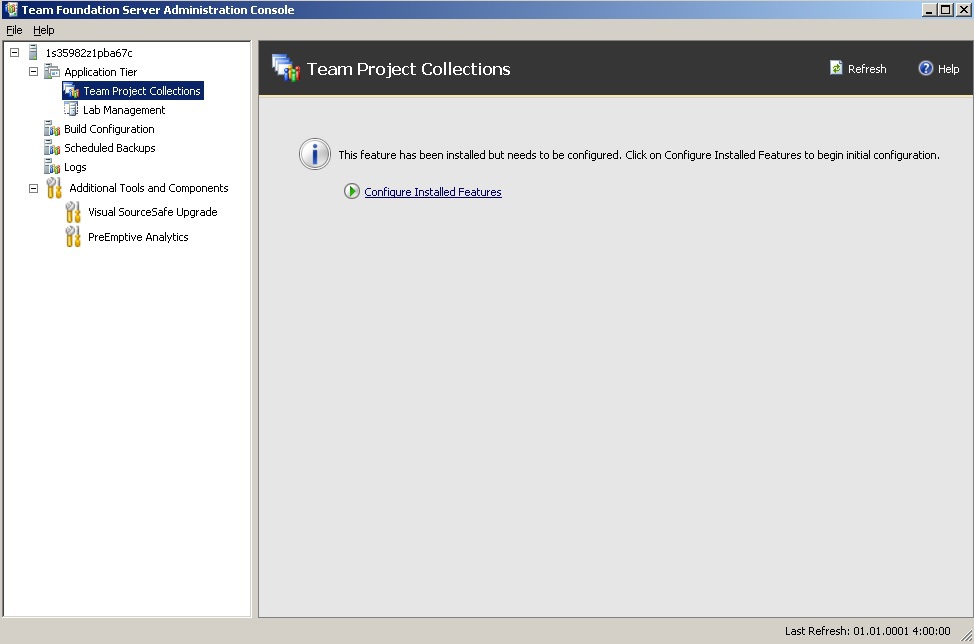
Task: Click the Refresh label in header
Action: (x=867, y=69)
